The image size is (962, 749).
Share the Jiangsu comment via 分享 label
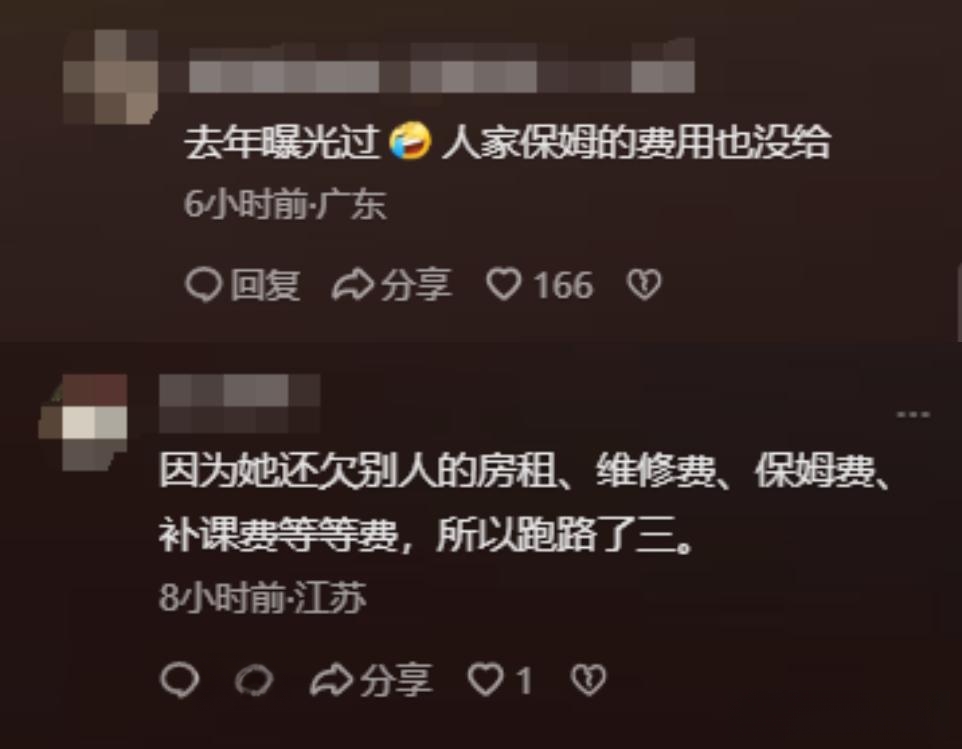pyautogui.click(x=396, y=680)
